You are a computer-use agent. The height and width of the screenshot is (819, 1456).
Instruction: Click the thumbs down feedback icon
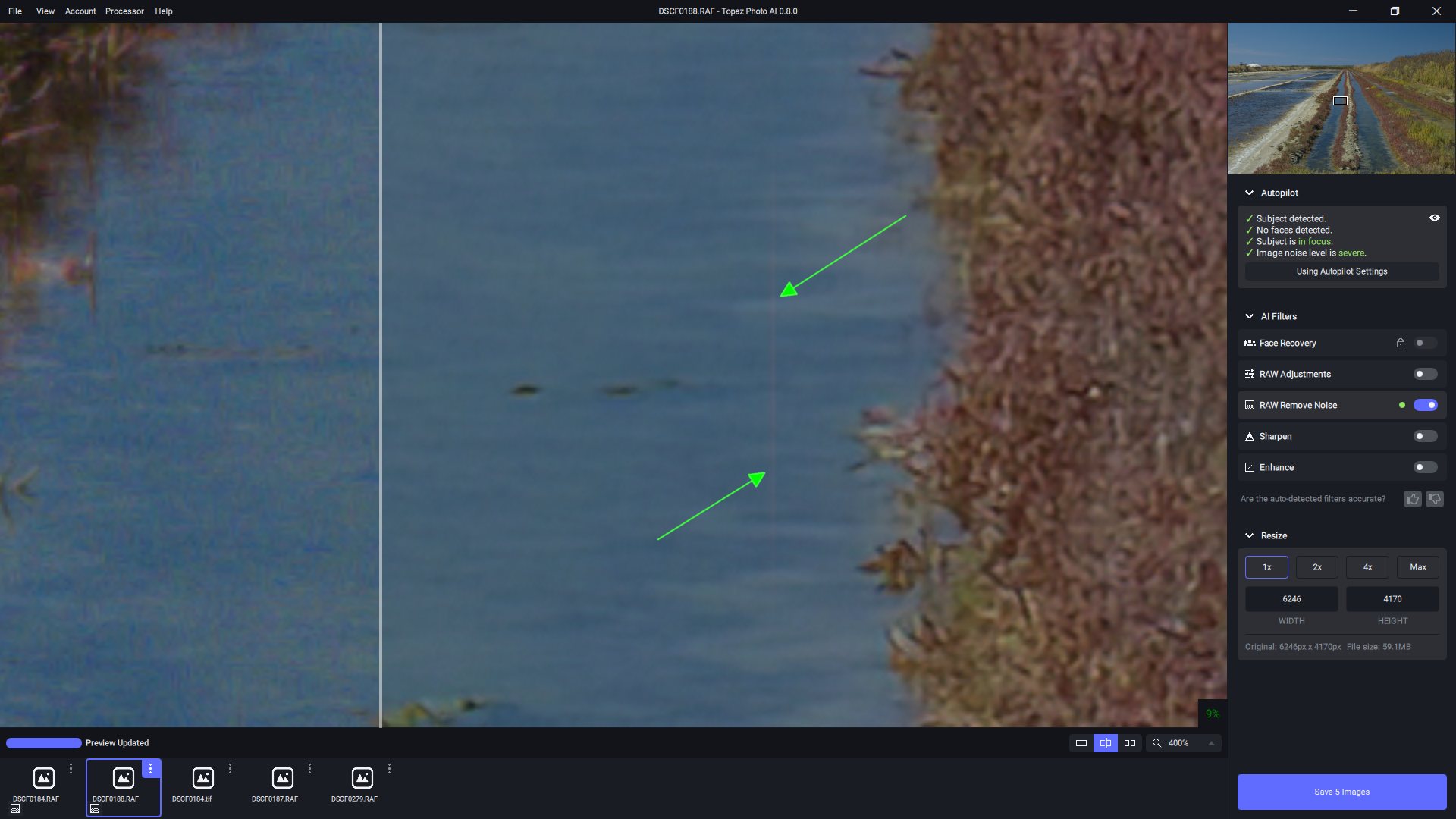tap(1435, 499)
